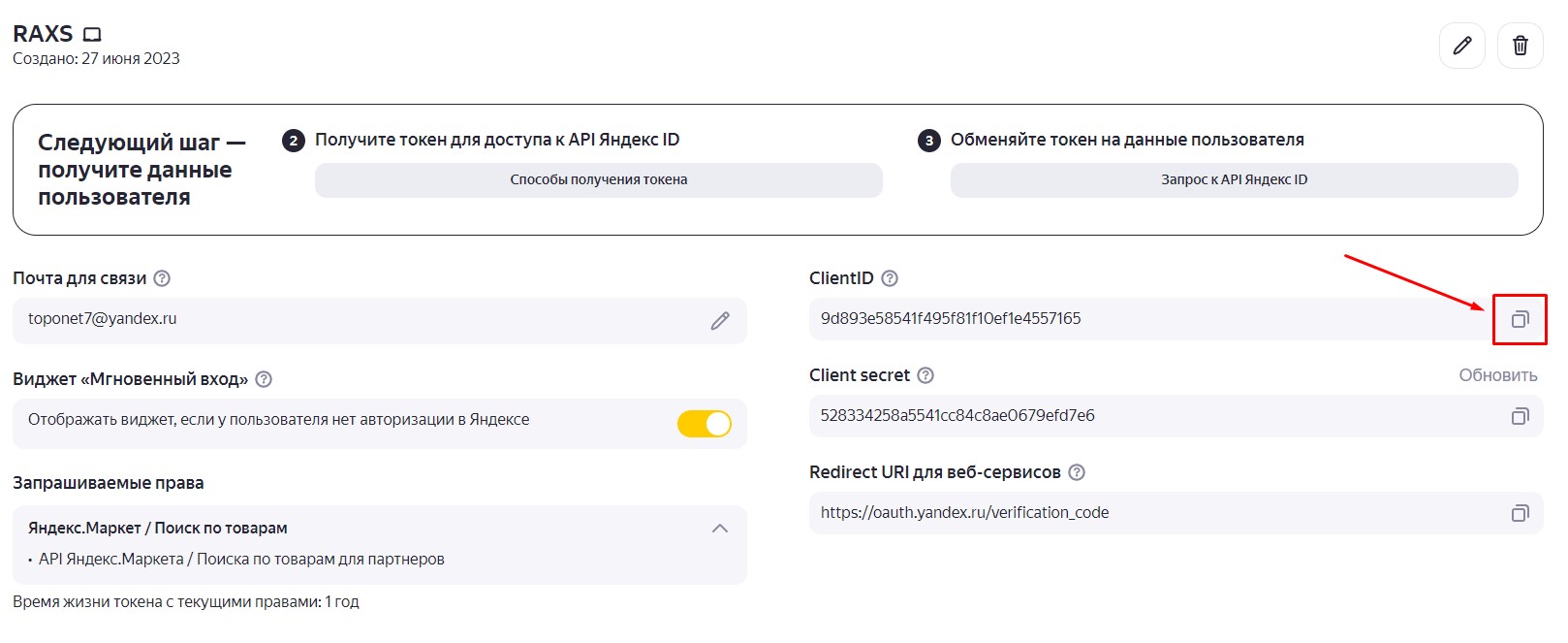Screen dimensions: 1568x643
Task: Open help icon next to Client secret
Action: [925, 375]
